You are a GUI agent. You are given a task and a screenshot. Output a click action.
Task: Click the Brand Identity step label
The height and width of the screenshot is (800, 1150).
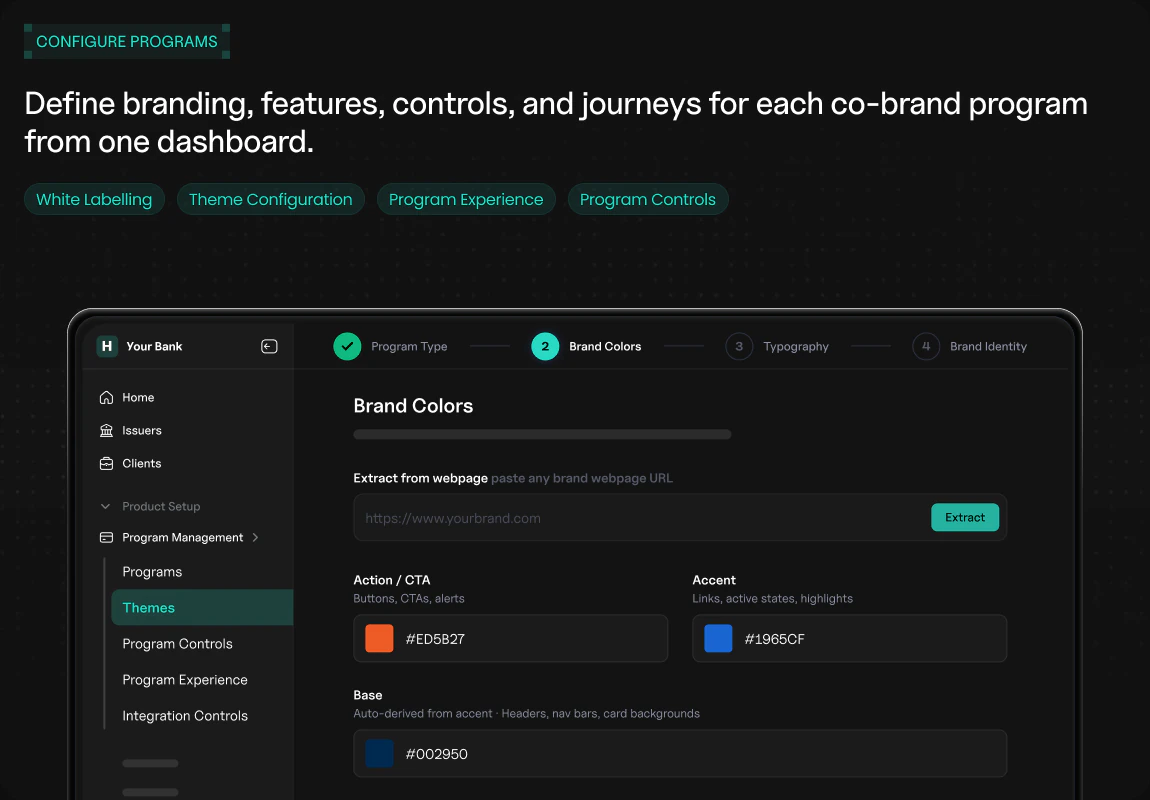[988, 346]
